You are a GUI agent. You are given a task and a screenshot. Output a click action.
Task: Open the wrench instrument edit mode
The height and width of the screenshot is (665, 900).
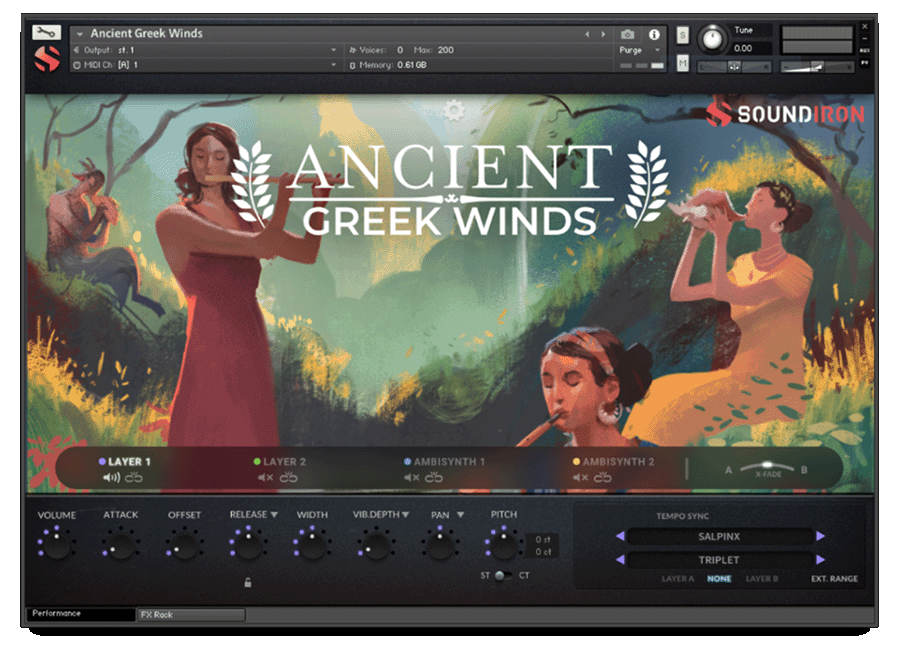pyautogui.click(x=46, y=32)
